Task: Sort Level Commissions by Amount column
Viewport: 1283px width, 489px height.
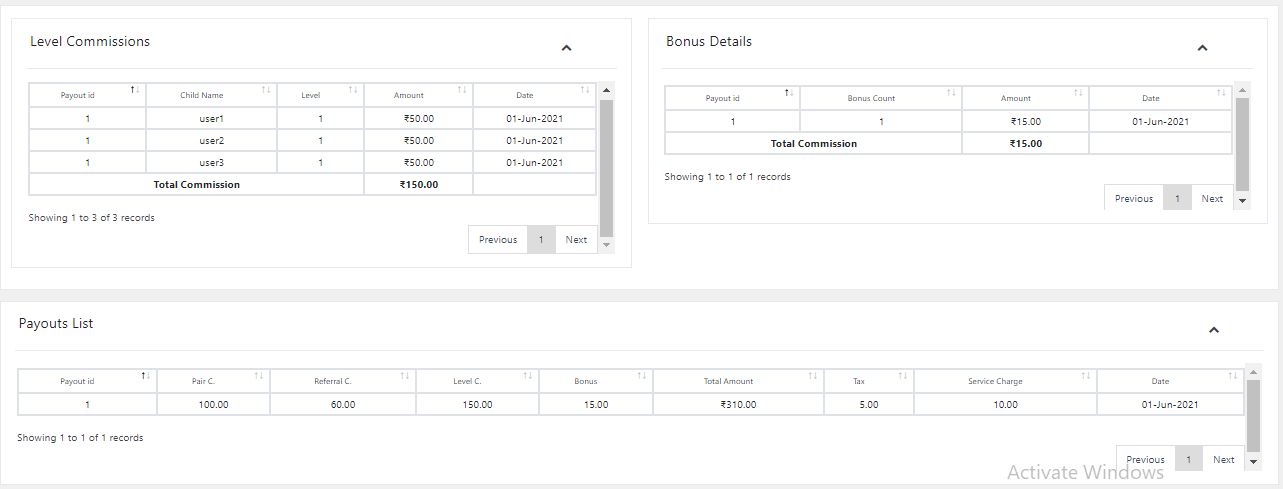Action: (x=417, y=95)
